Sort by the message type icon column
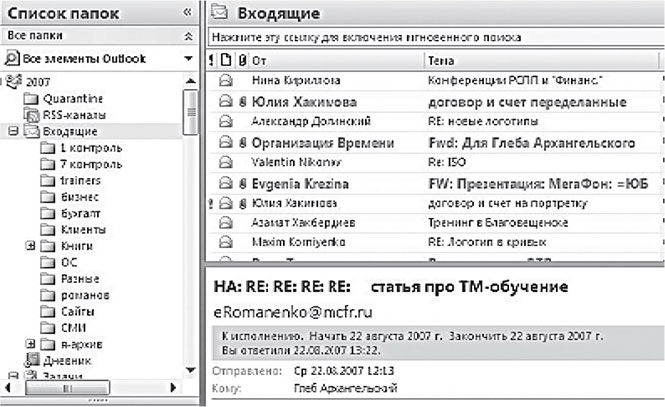 [x=222, y=61]
